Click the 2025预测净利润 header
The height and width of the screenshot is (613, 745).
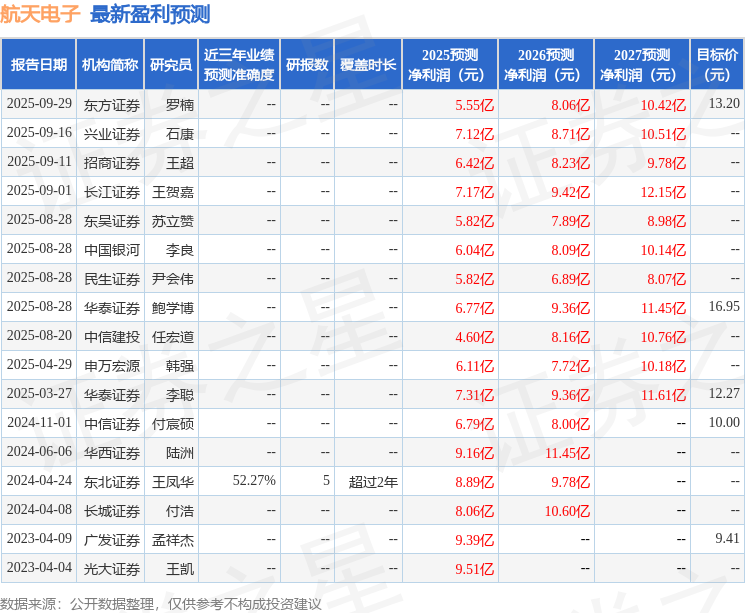click(x=450, y=65)
